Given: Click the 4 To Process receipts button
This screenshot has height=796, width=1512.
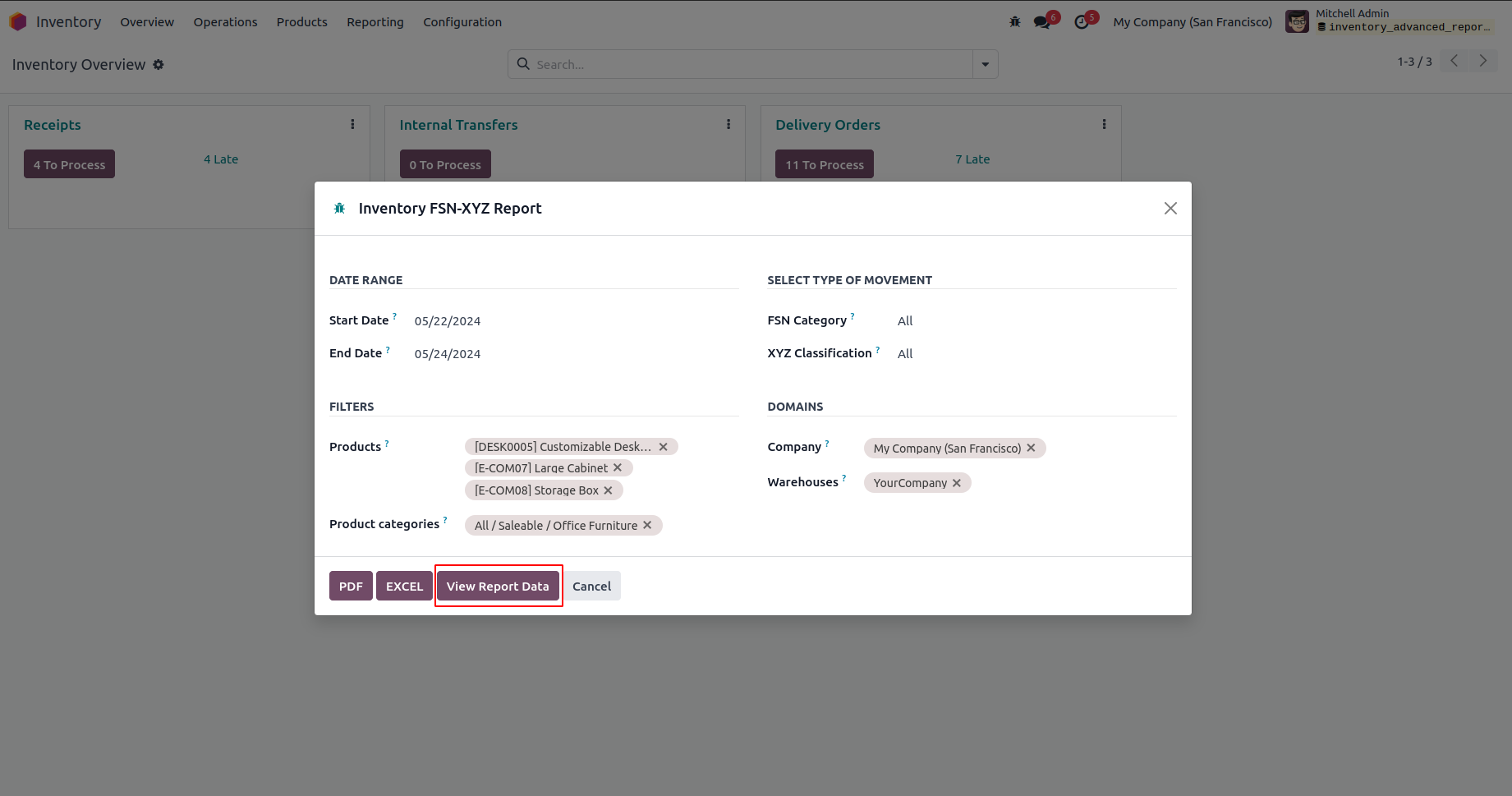Looking at the screenshot, I should click(x=70, y=164).
